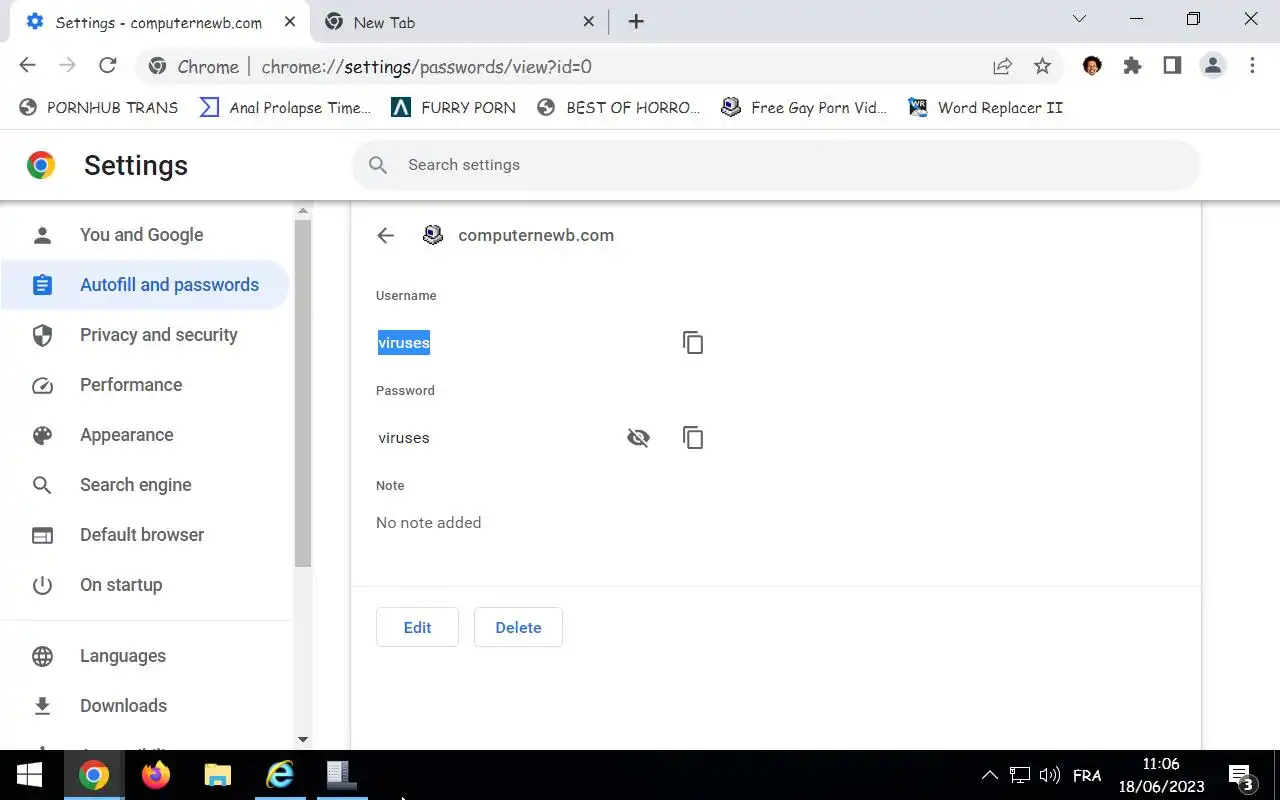This screenshot has height=800, width=1280.
Task: Share this page icon in address bar
Action: pyautogui.click(x=1002, y=66)
